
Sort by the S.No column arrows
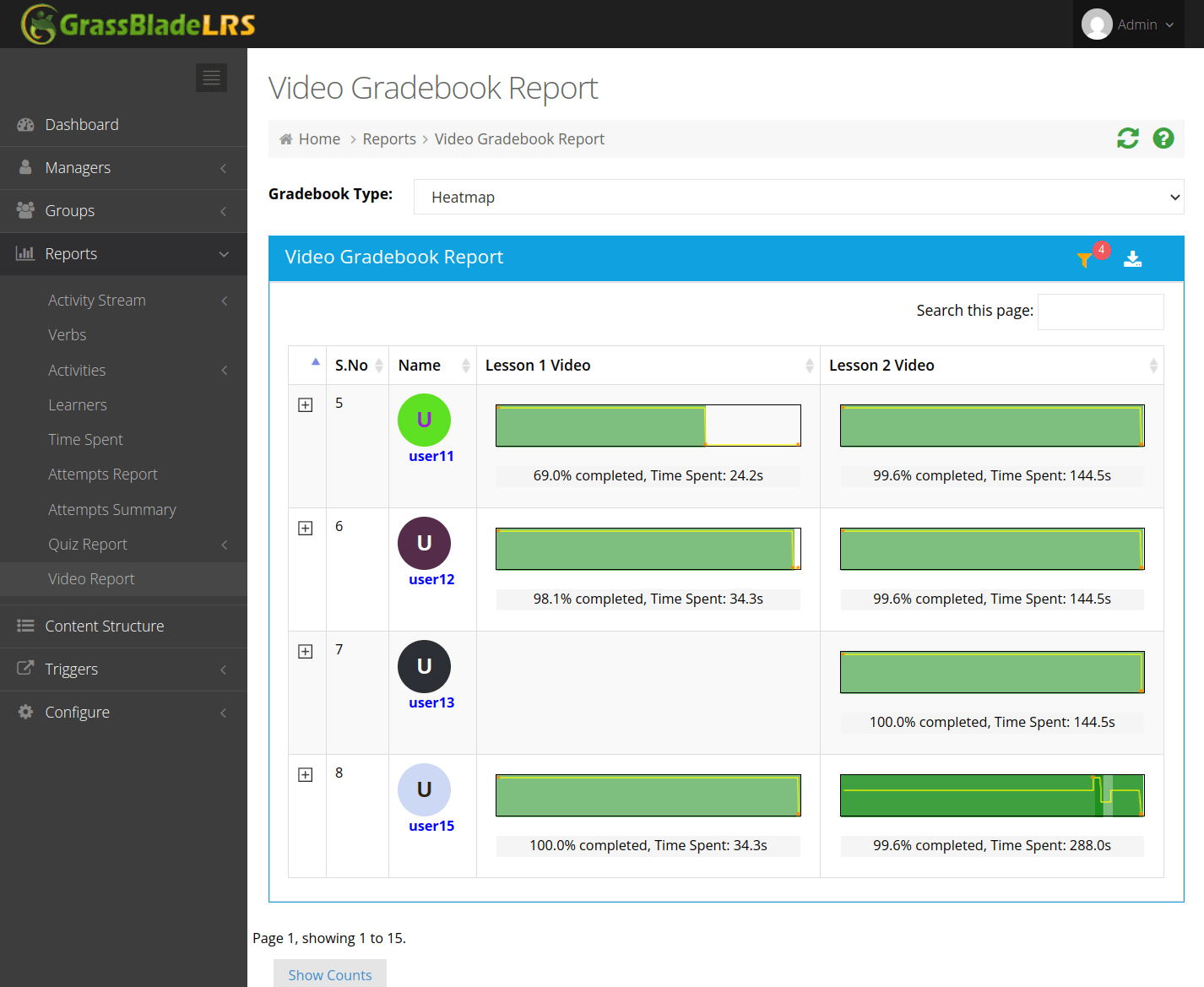pos(379,366)
